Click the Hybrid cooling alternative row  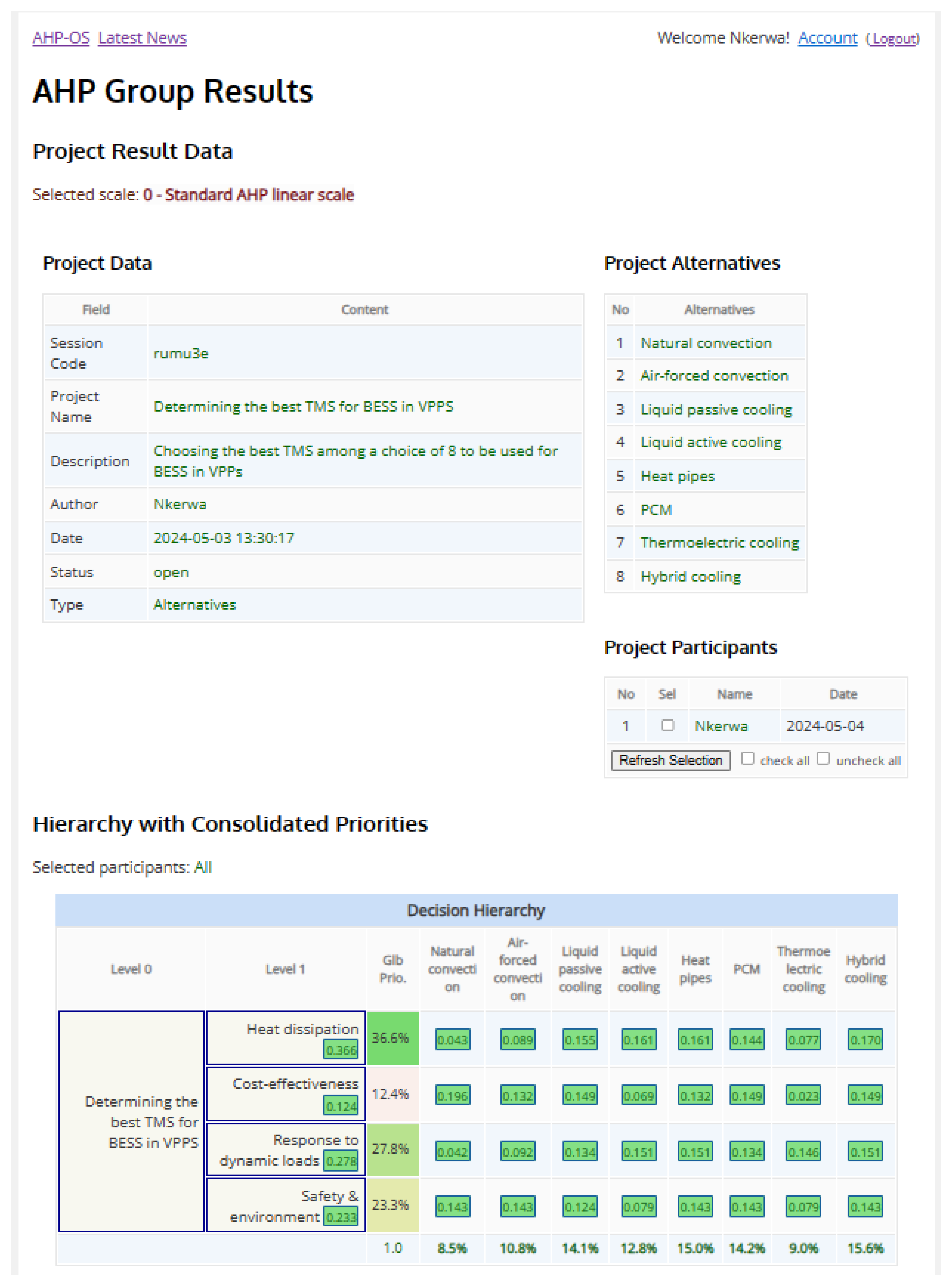pos(690,576)
